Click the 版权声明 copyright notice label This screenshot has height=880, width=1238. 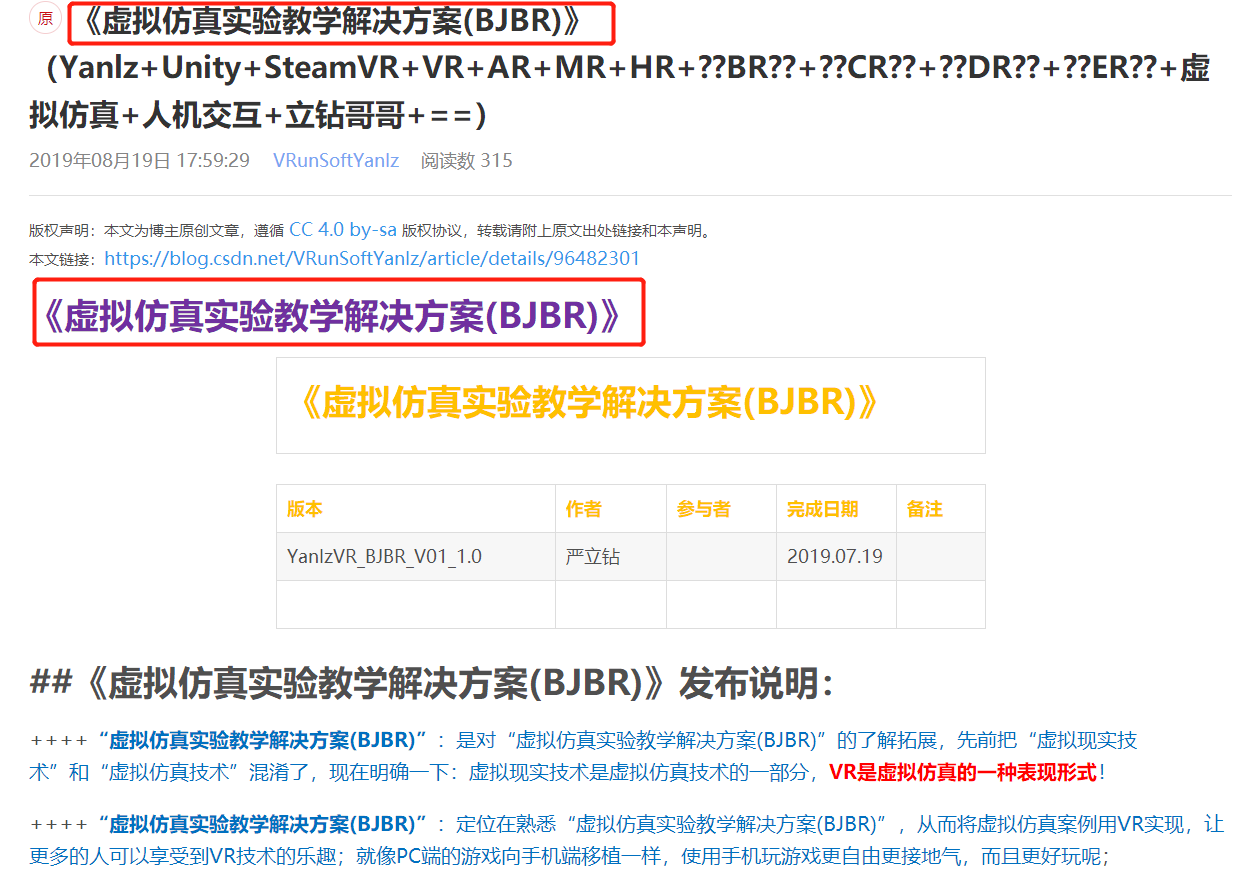[x=62, y=231]
